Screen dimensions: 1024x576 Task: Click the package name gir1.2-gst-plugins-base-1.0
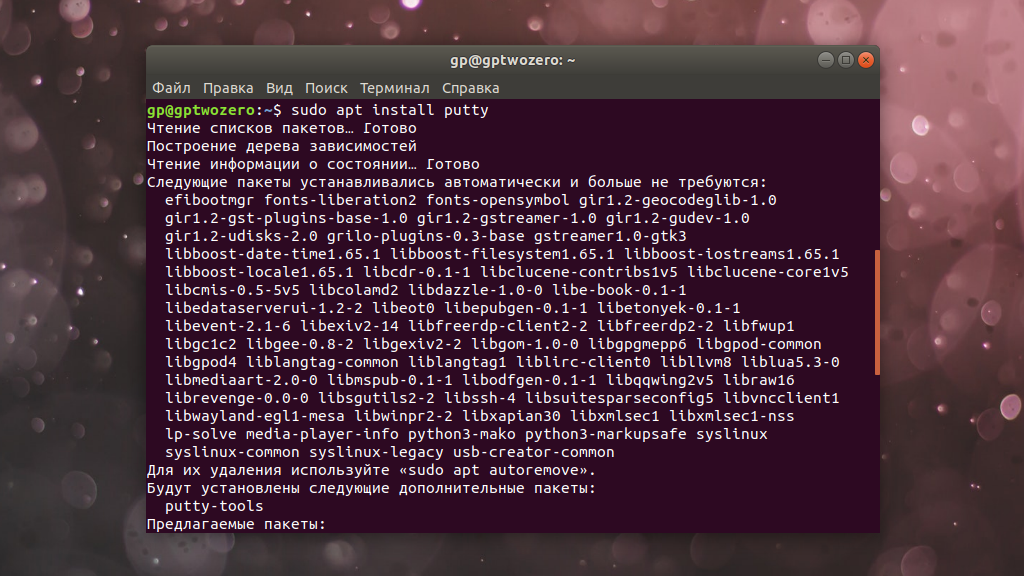click(286, 218)
